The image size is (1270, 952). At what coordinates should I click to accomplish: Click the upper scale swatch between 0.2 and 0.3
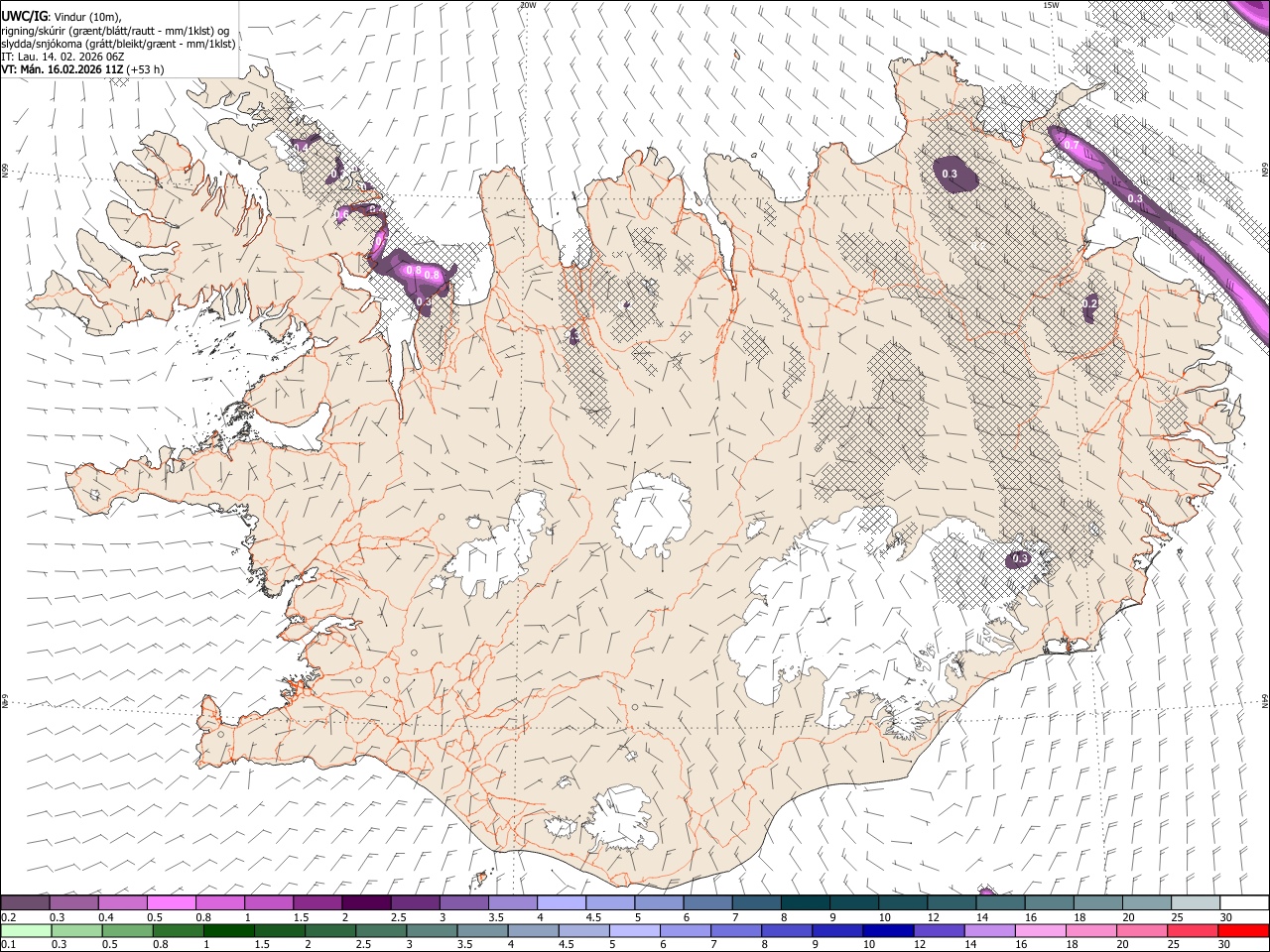(26, 903)
